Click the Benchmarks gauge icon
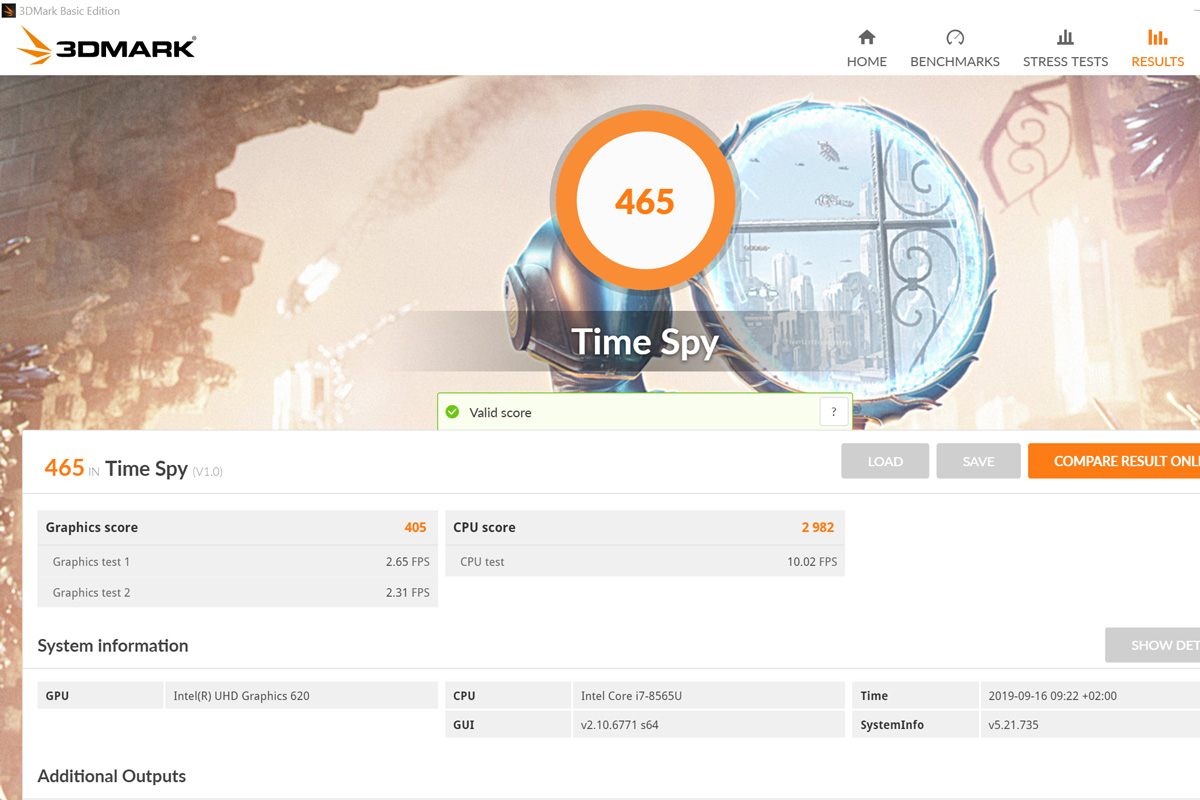Screen dimensions: 1200x800 (955, 38)
